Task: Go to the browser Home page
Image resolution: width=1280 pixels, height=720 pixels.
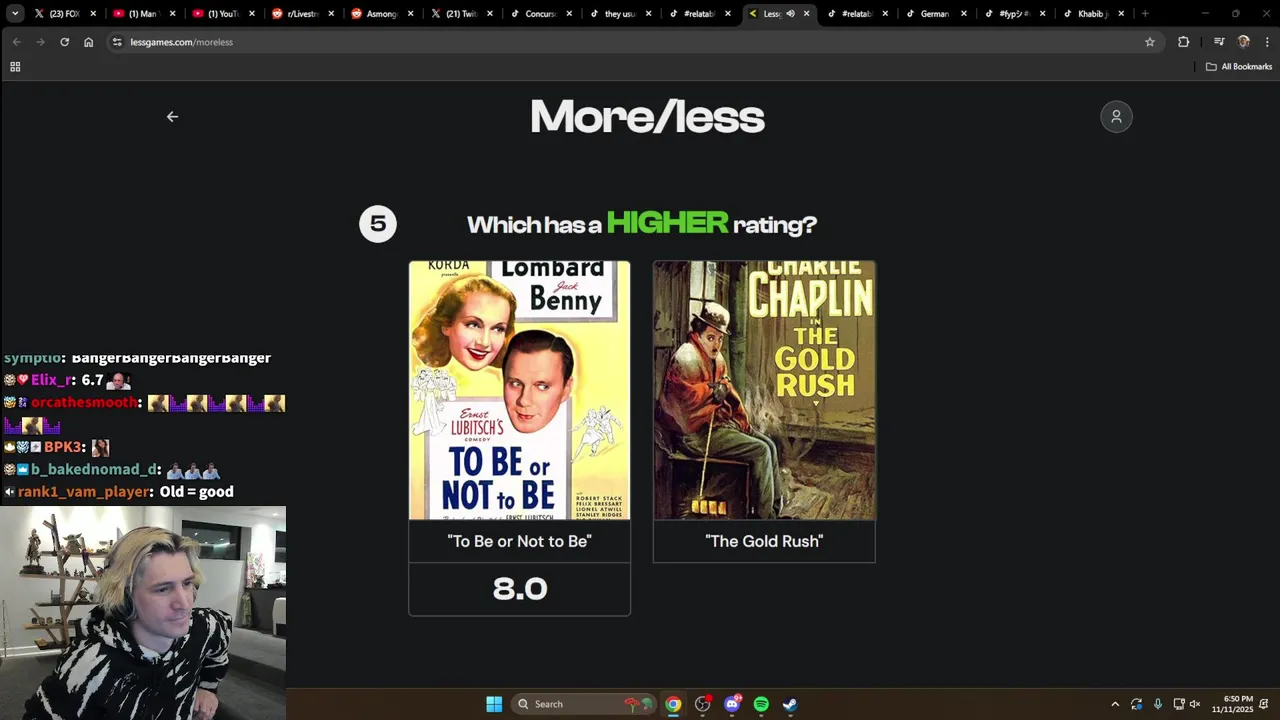Action: [88, 42]
